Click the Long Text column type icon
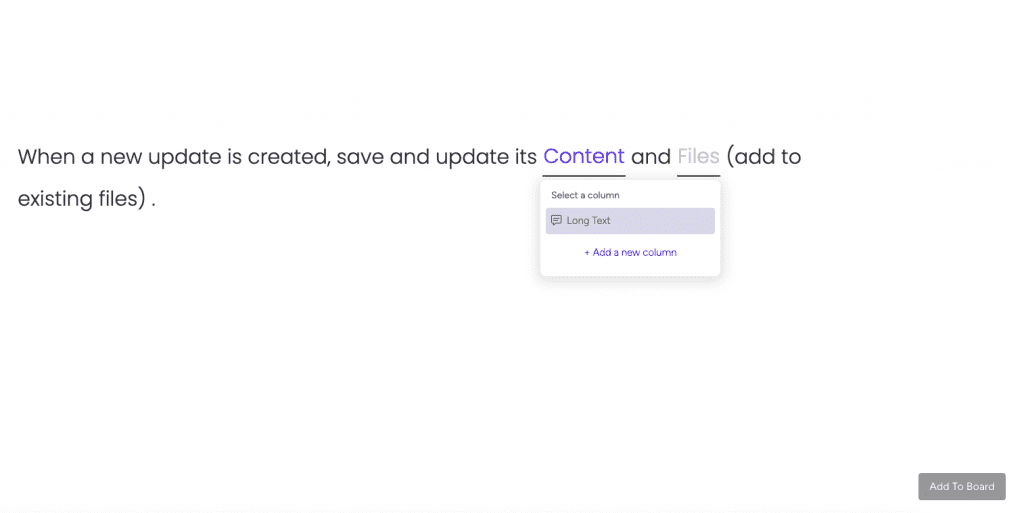Viewport: 1024px width, 513px height. coord(556,221)
